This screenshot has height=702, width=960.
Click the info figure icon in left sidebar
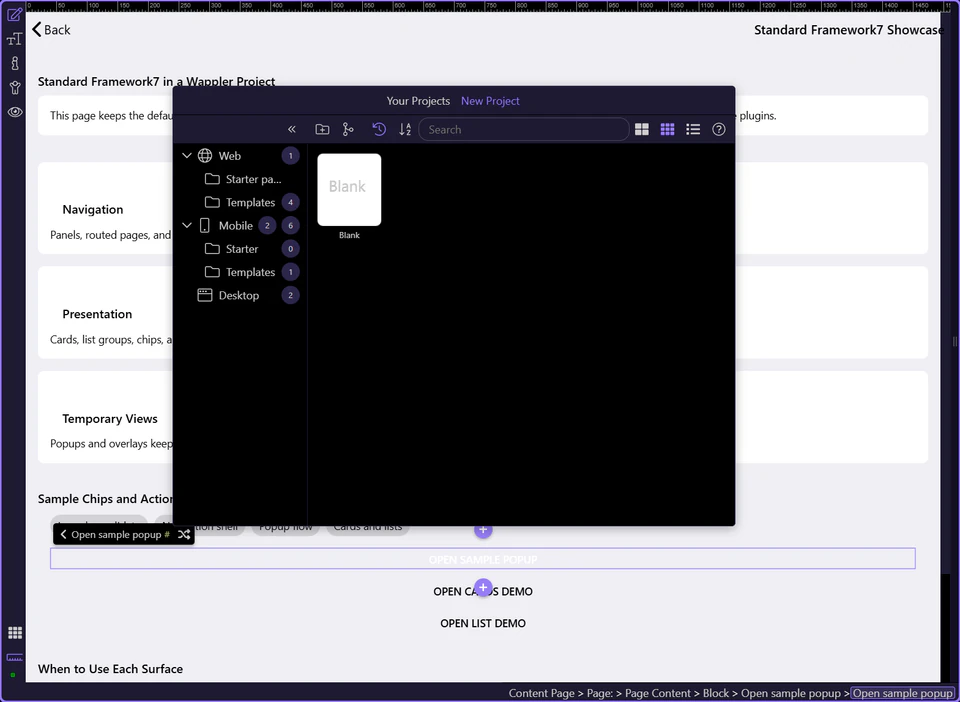(x=15, y=63)
